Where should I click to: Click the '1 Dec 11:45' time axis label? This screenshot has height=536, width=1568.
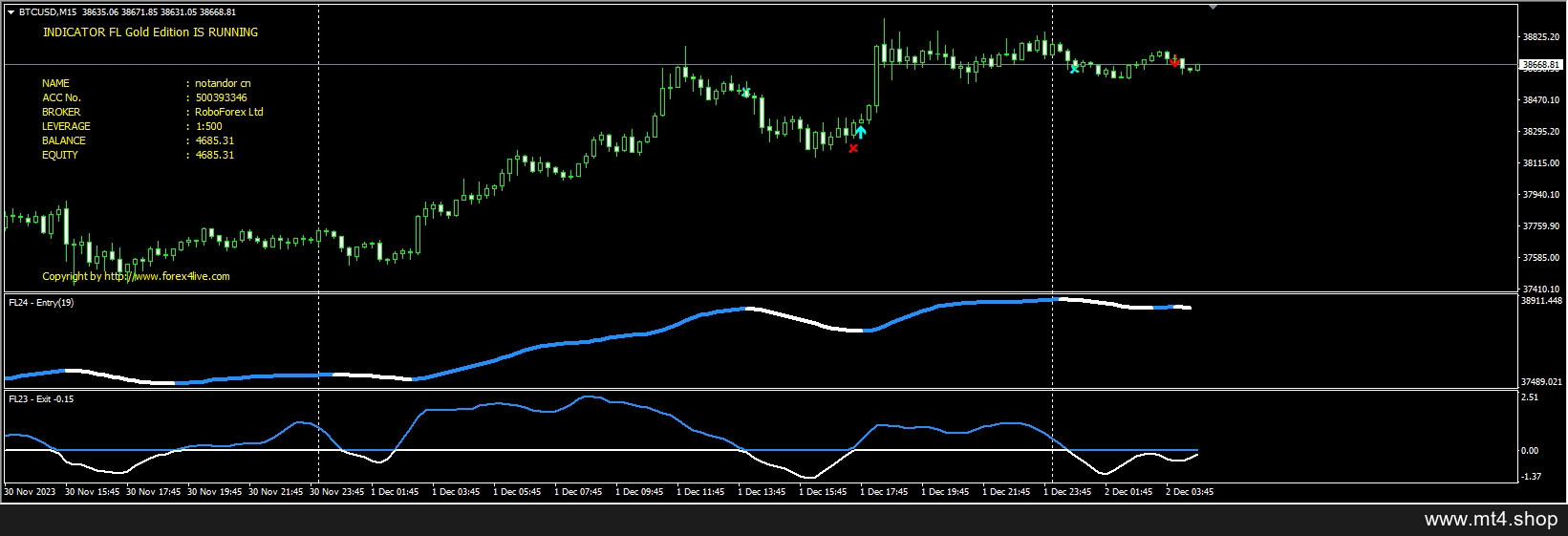pyautogui.click(x=700, y=492)
